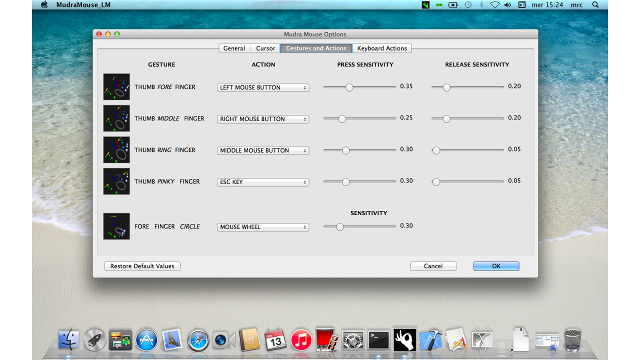The image size is (640, 360).
Task: Open the RIGHT MOUSE BUTTON action dropdown
Action: point(263,119)
